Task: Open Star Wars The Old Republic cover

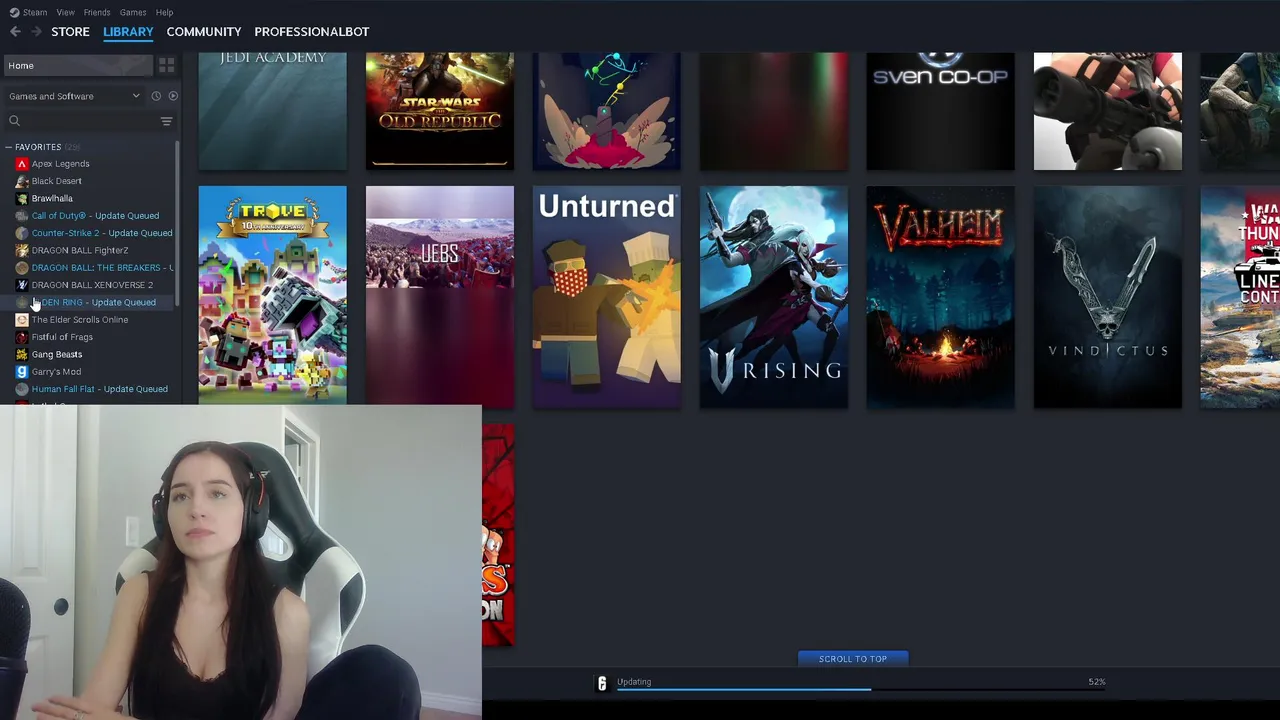Action: click(440, 111)
